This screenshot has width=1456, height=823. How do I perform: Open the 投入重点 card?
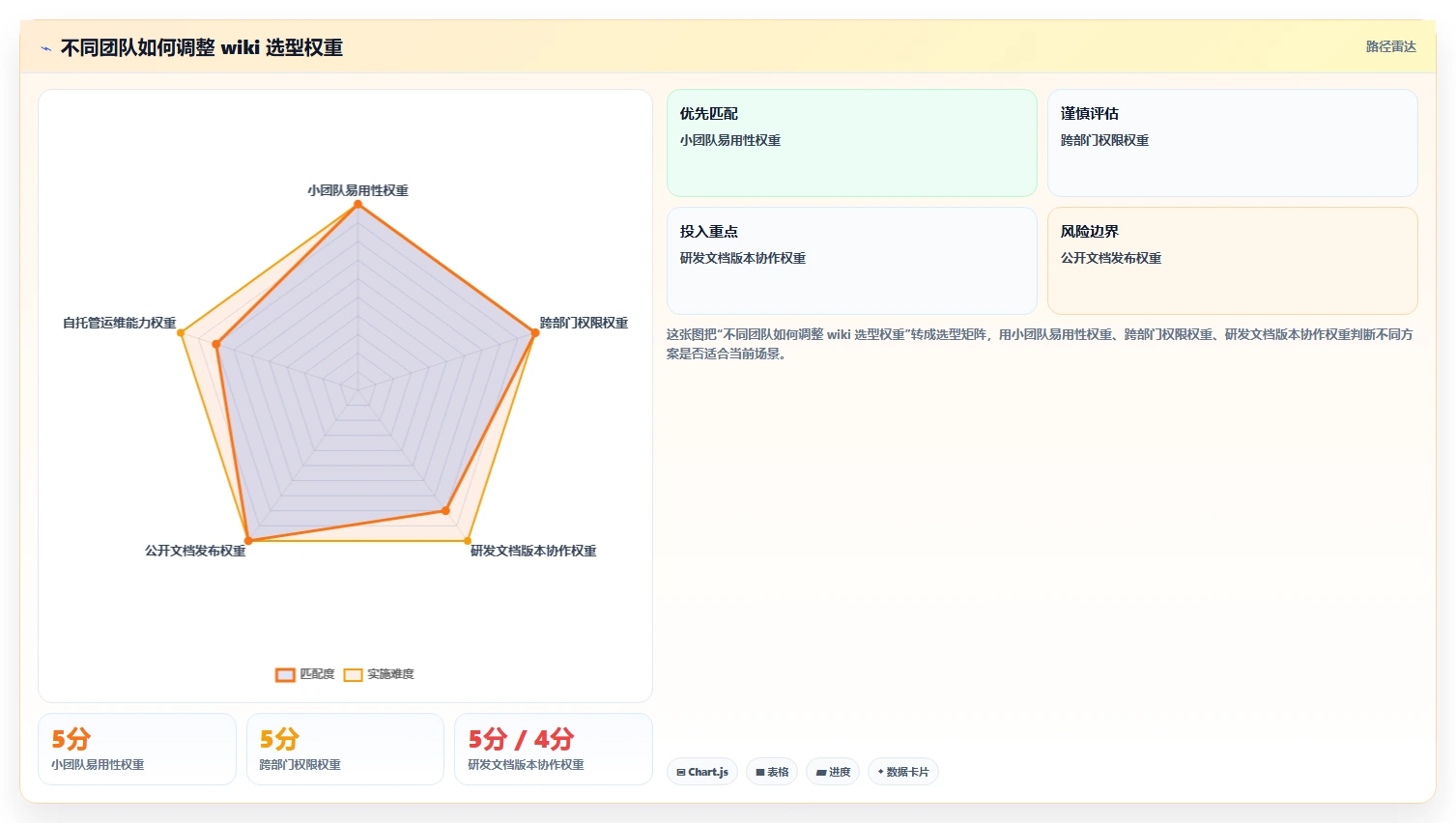tap(851, 261)
